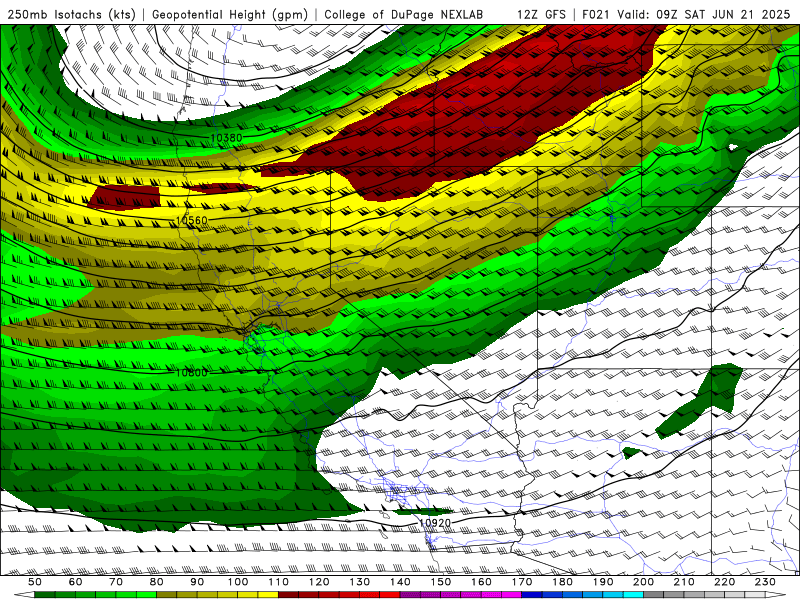Select the magenta swatch ending at 170
Image resolution: width=800 pixels, height=600 pixels.
511,594
